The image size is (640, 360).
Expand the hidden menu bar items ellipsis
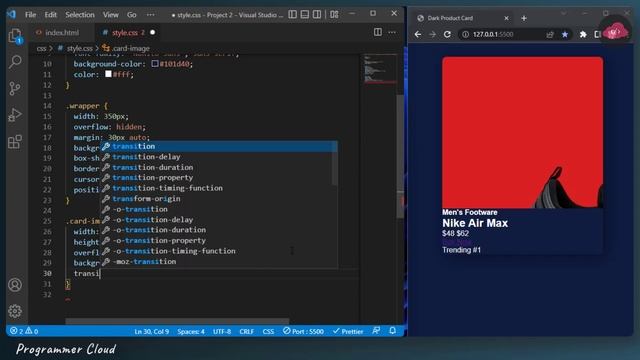tap(151, 15)
